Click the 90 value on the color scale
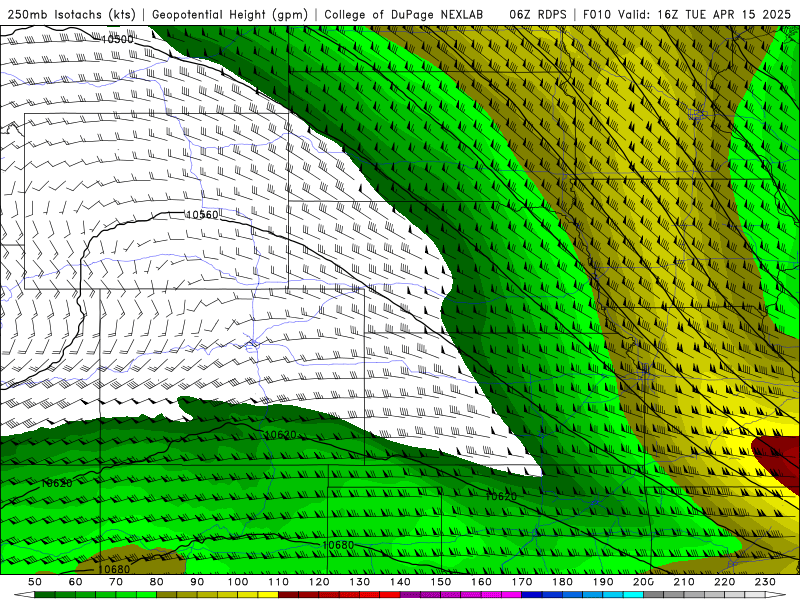The width and height of the screenshot is (800, 600). pyautogui.click(x=197, y=582)
